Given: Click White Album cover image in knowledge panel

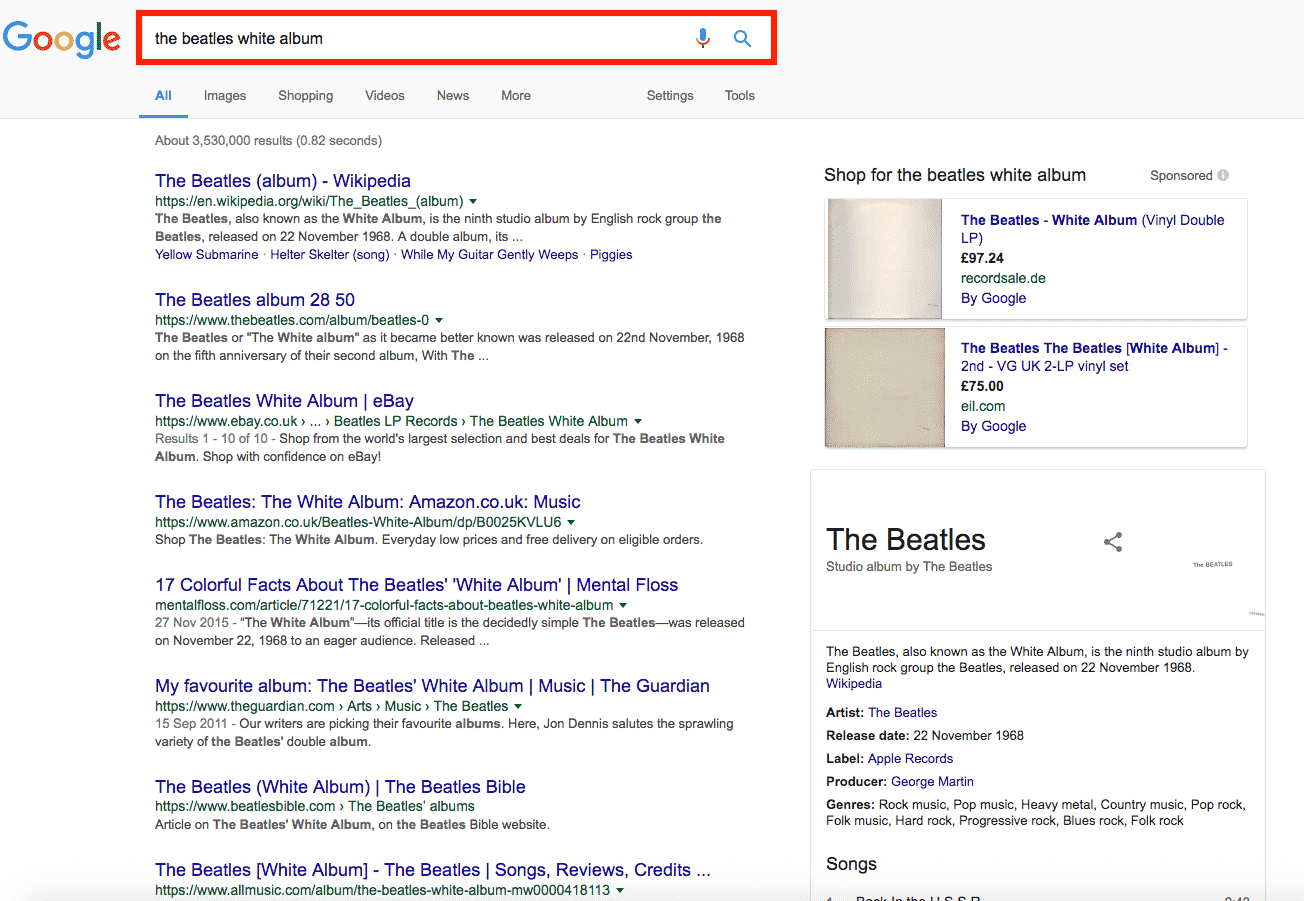Looking at the screenshot, I should pyautogui.click(x=1212, y=565).
